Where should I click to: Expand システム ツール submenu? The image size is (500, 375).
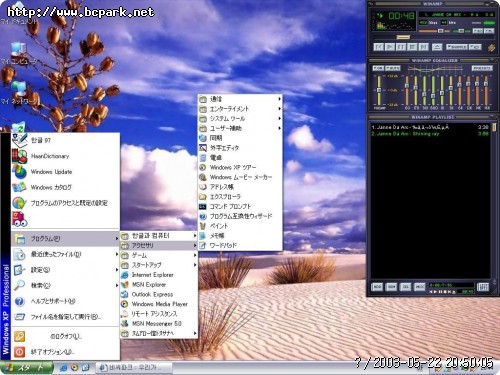240,118
